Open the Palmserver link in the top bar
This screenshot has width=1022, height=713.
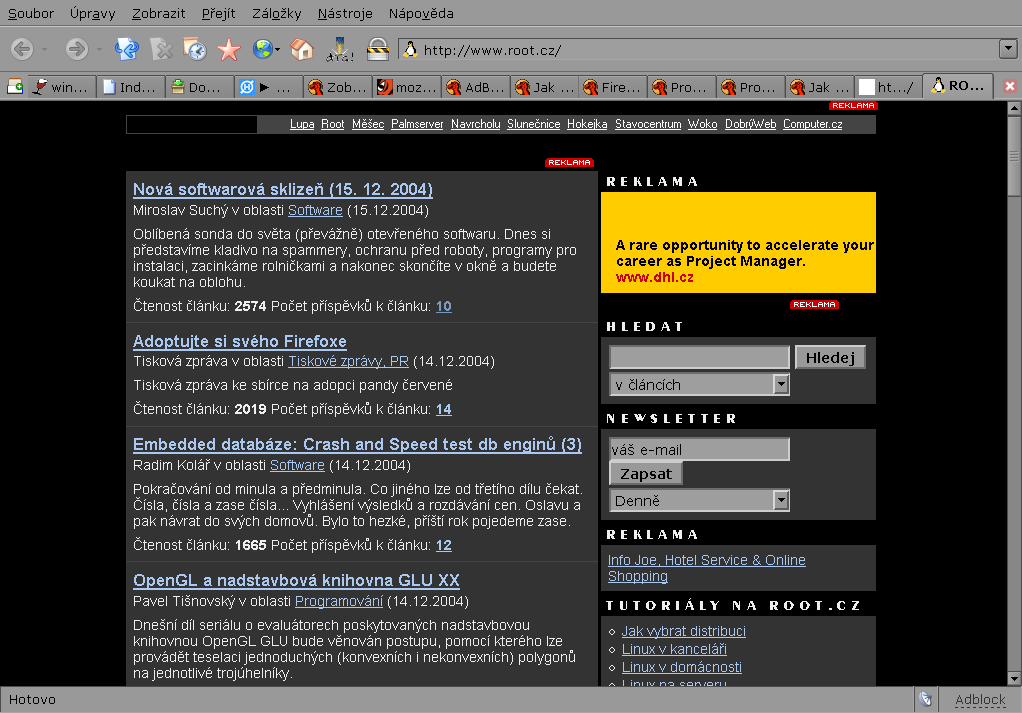coord(417,124)
